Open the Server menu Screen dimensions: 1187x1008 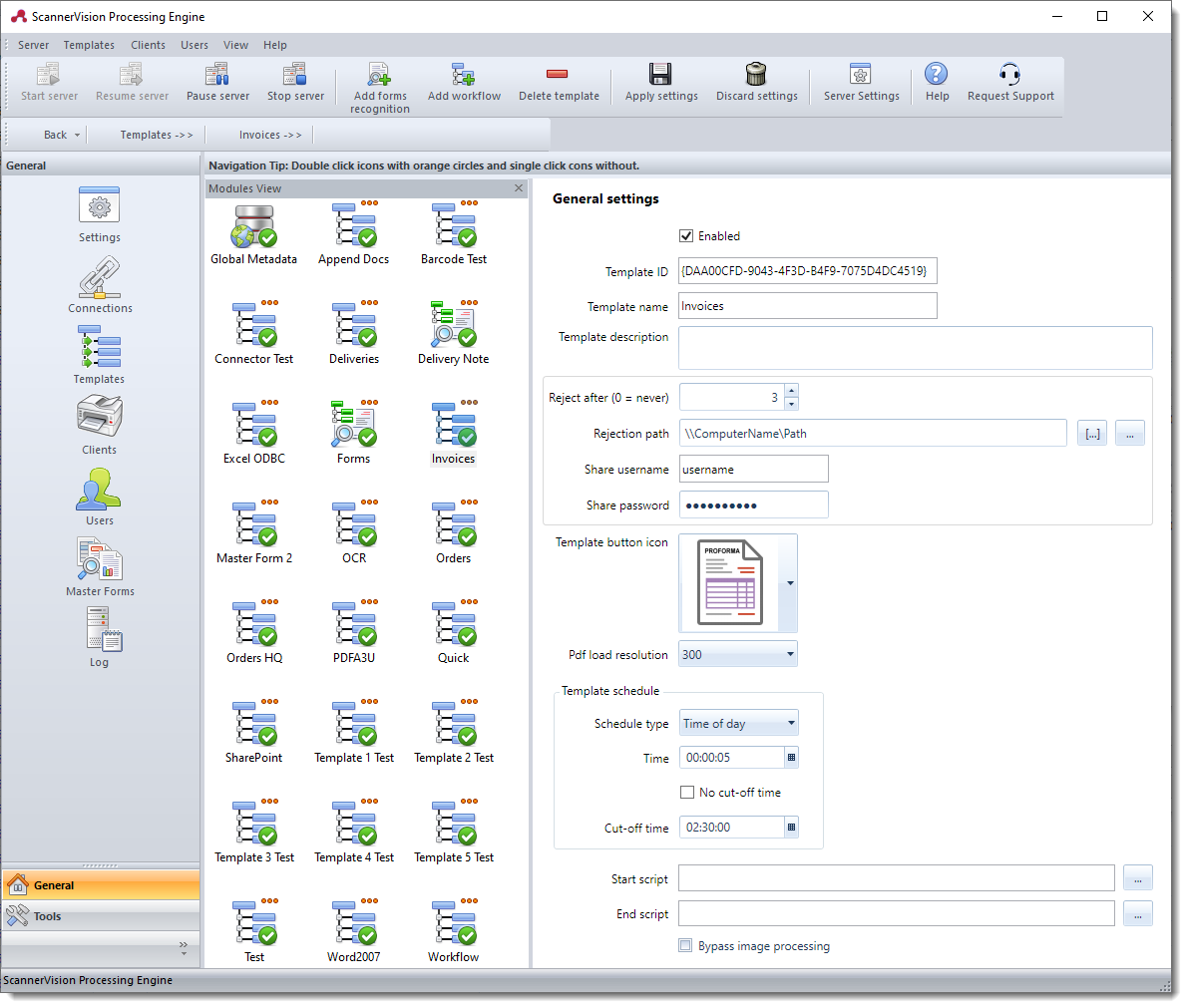click(33, 45)
